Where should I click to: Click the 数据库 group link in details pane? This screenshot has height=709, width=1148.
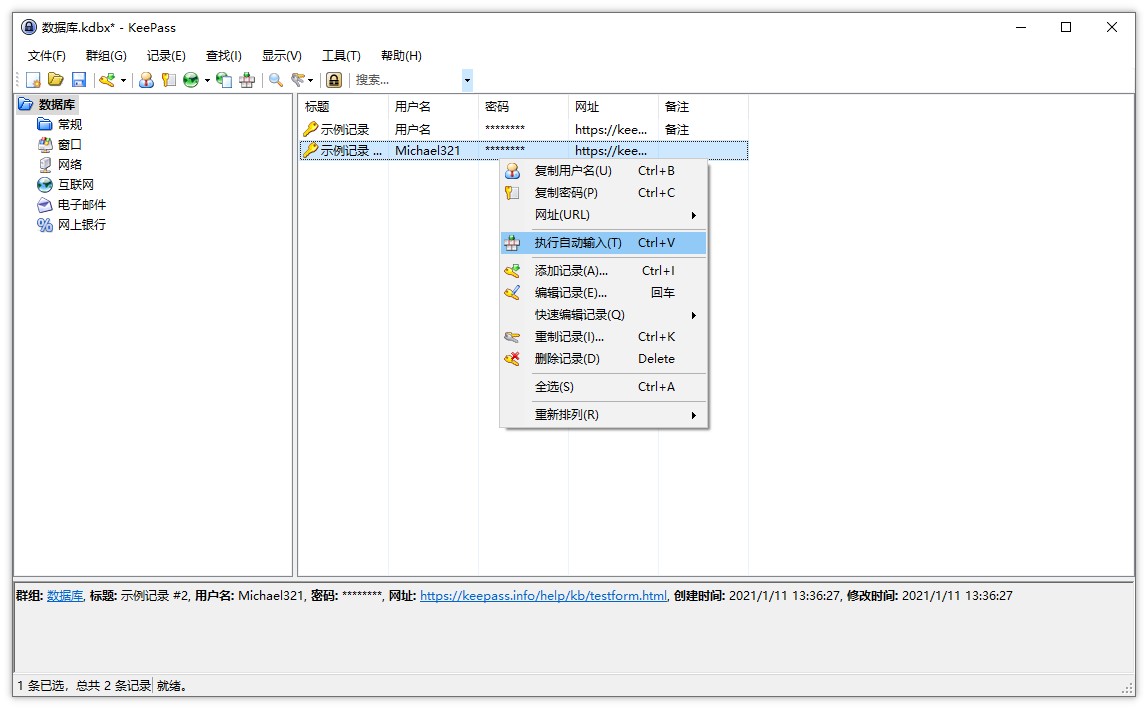pos(65,595)
